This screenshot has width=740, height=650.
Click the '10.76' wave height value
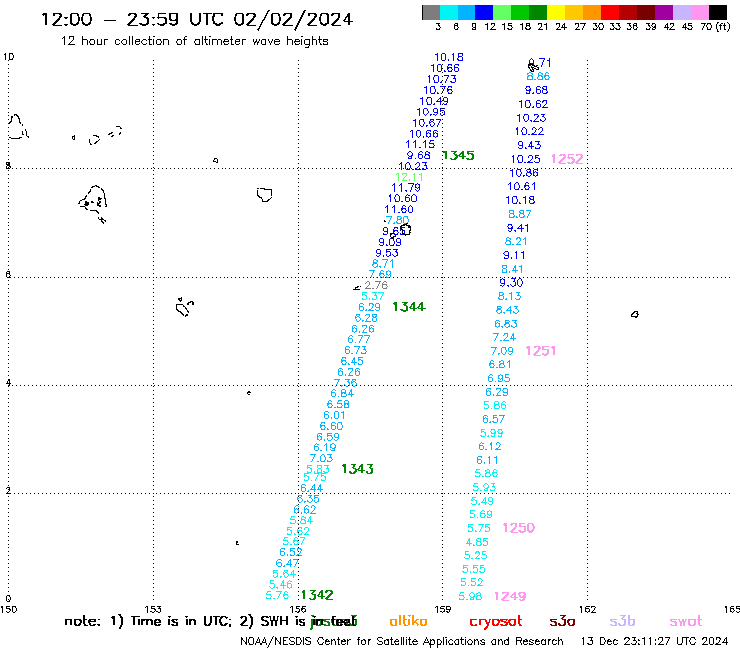pos(438,90)
